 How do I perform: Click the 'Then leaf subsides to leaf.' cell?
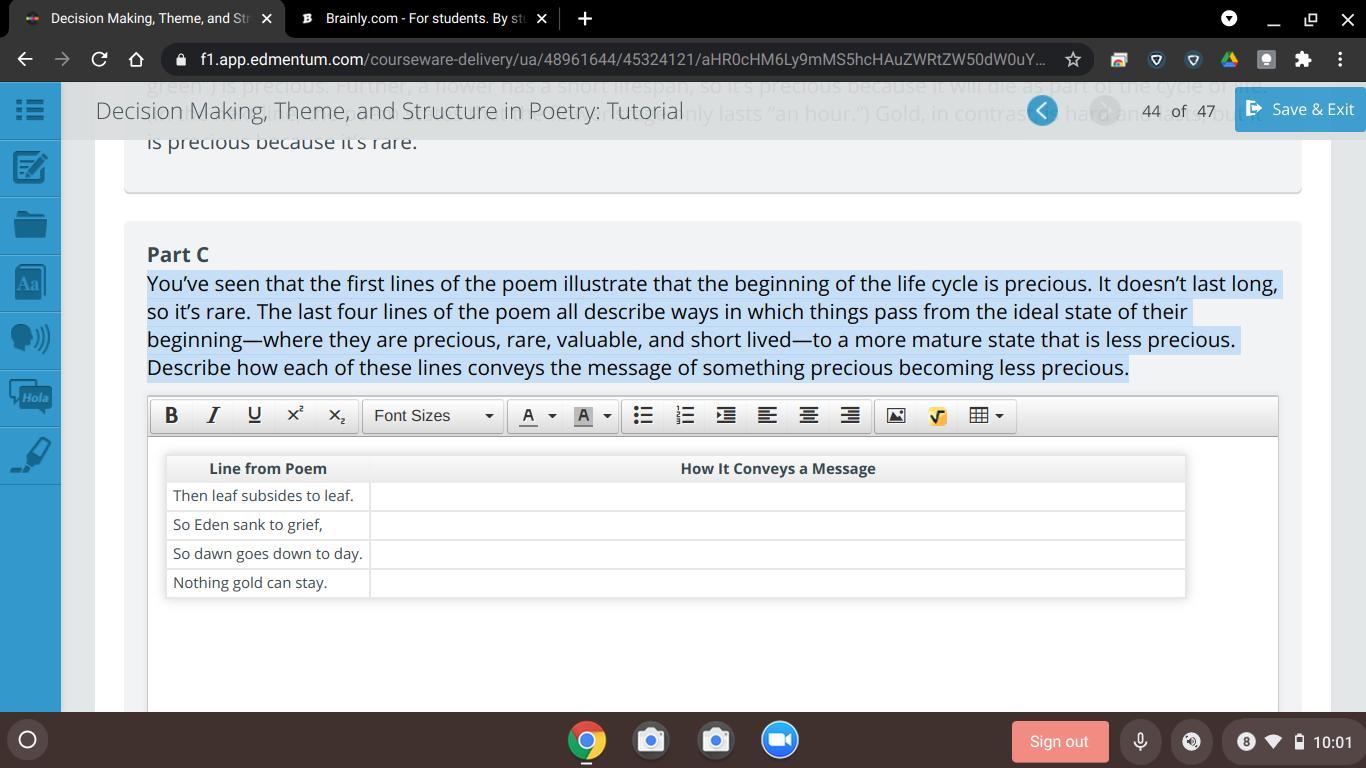point(268,496)
